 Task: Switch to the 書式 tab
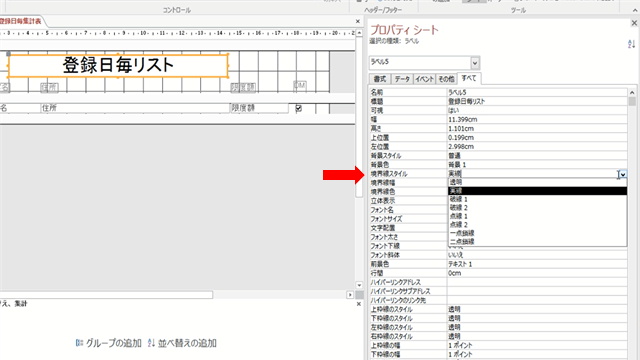pos(380,79)
